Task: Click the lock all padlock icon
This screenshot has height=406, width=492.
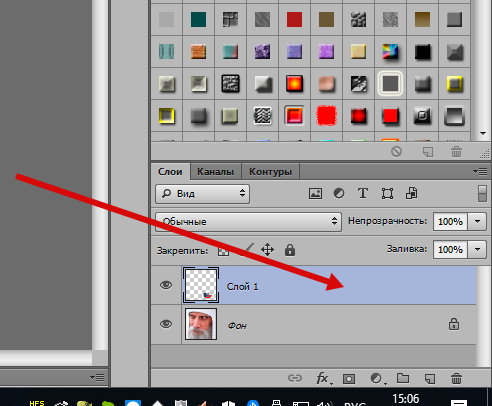Action: (x=290, y=250)
